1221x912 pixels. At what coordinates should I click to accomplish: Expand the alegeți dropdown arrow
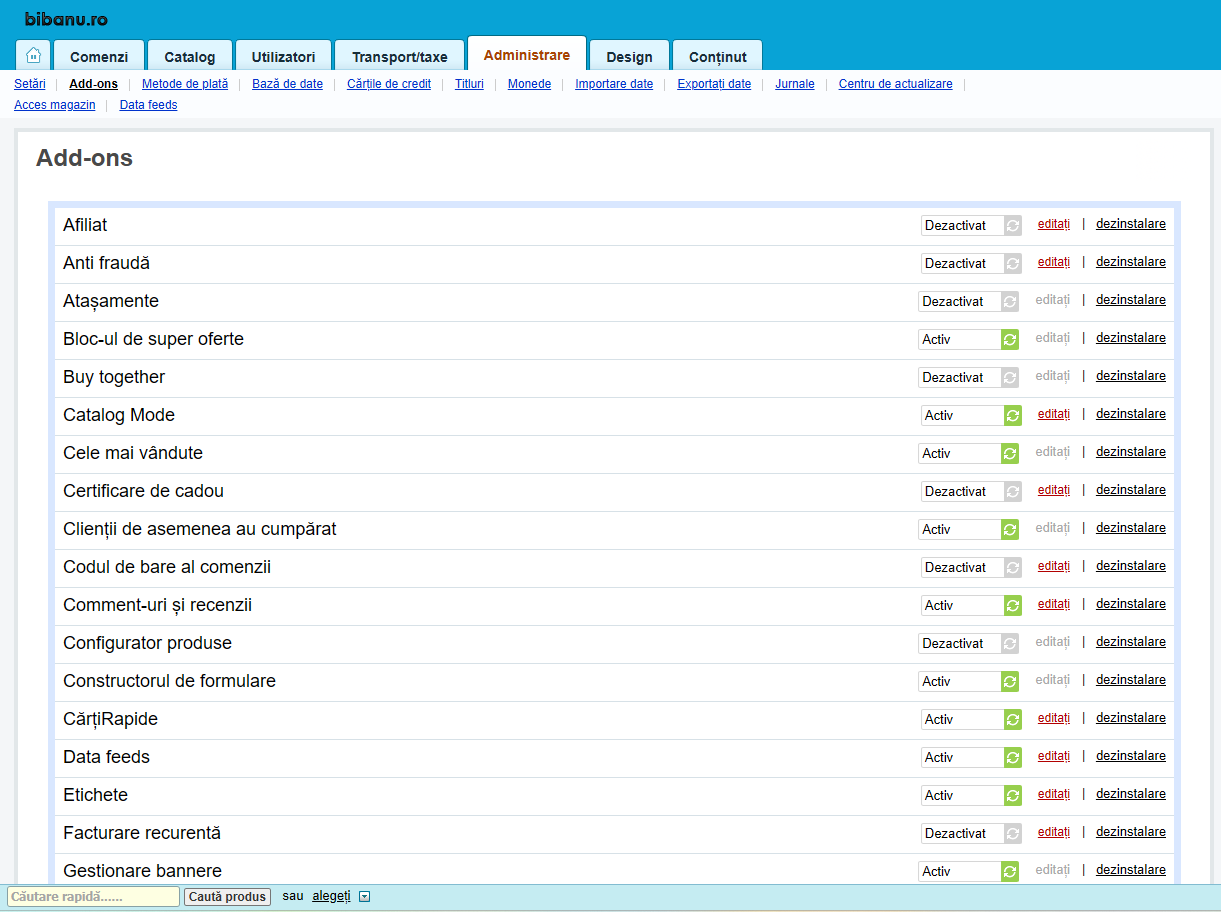(364, 897)
